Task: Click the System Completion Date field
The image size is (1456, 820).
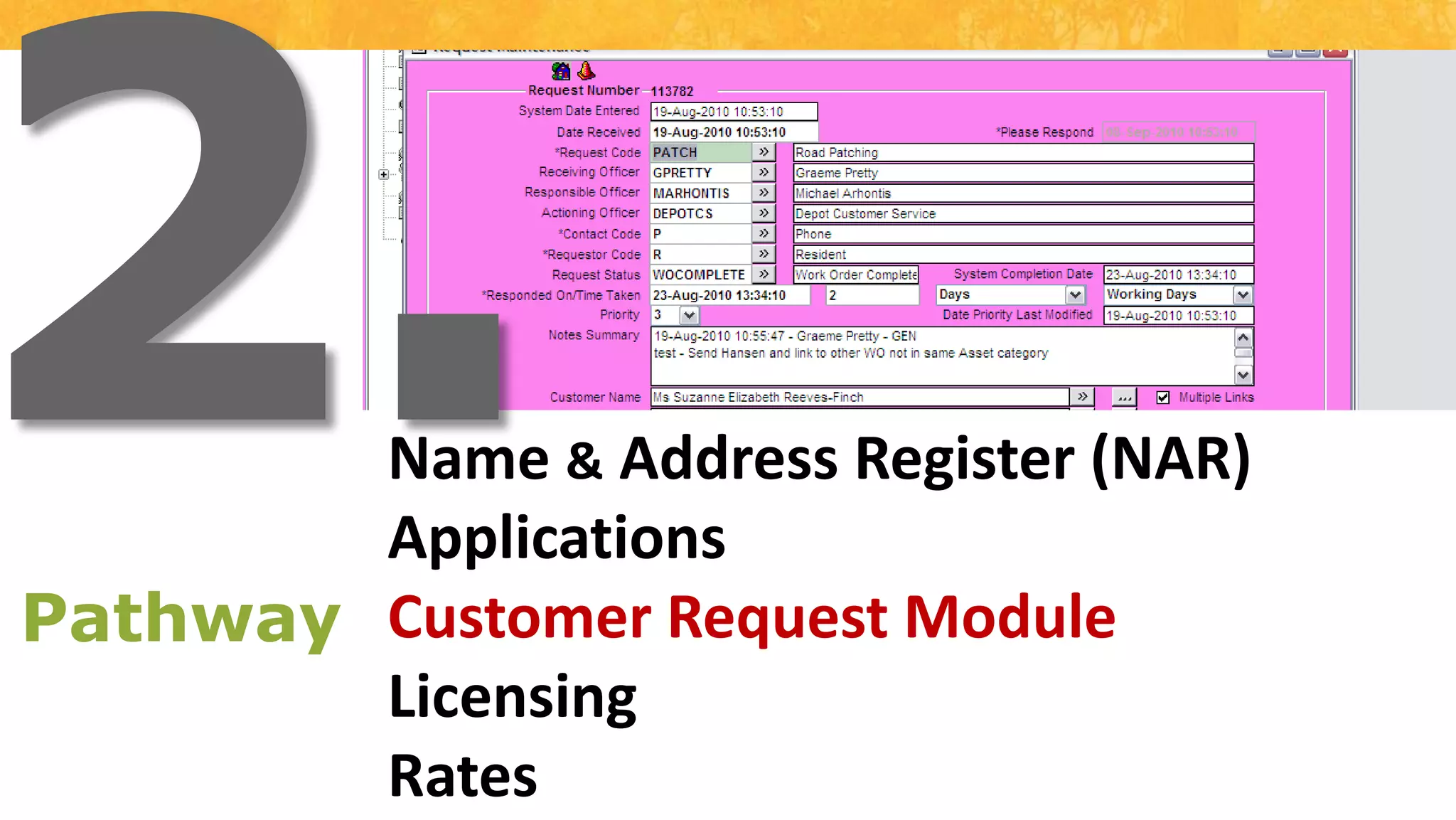Action: 1178,275
